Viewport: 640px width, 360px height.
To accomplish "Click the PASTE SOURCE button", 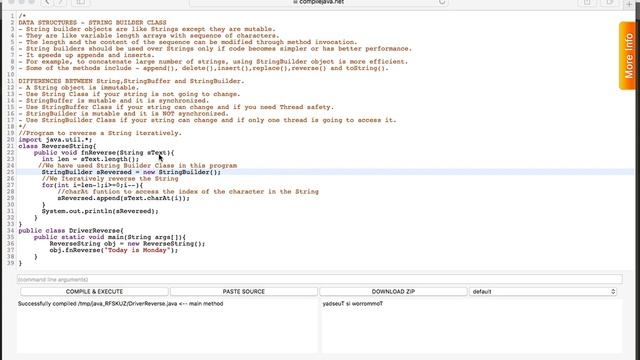I will click(x=244, y=291).
